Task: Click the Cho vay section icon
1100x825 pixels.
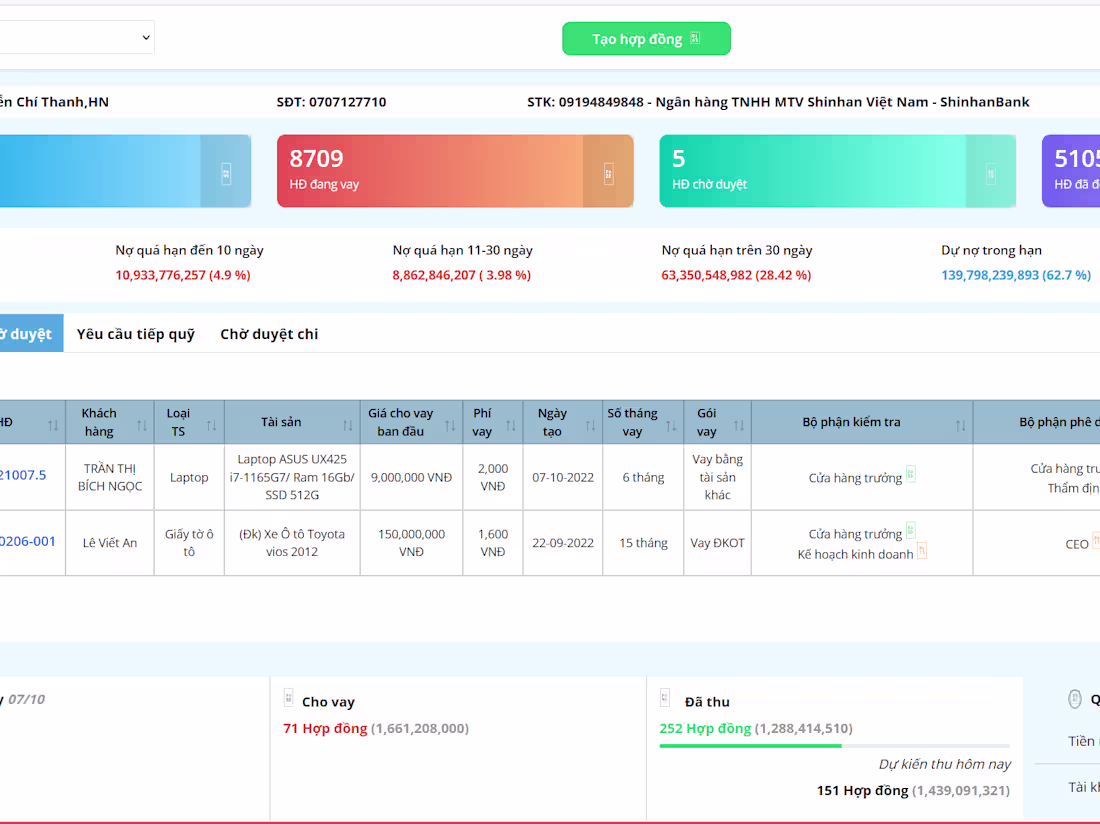Action: [288, 698]
